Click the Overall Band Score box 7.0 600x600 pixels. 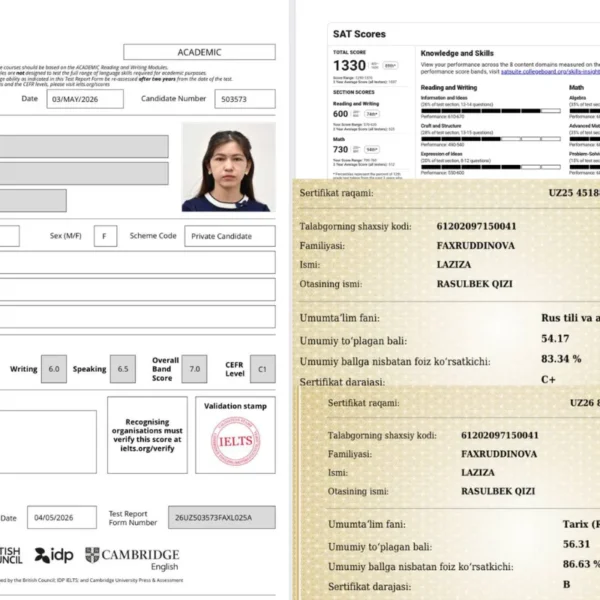[x=194, y=369]
